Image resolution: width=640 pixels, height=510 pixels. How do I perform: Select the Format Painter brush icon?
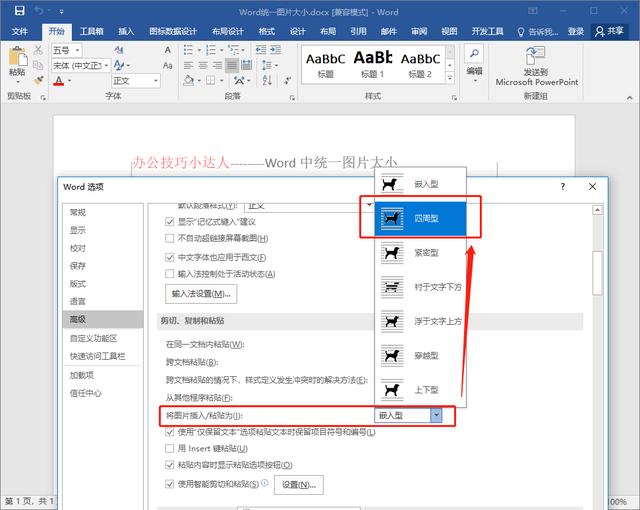pos(38,80)
